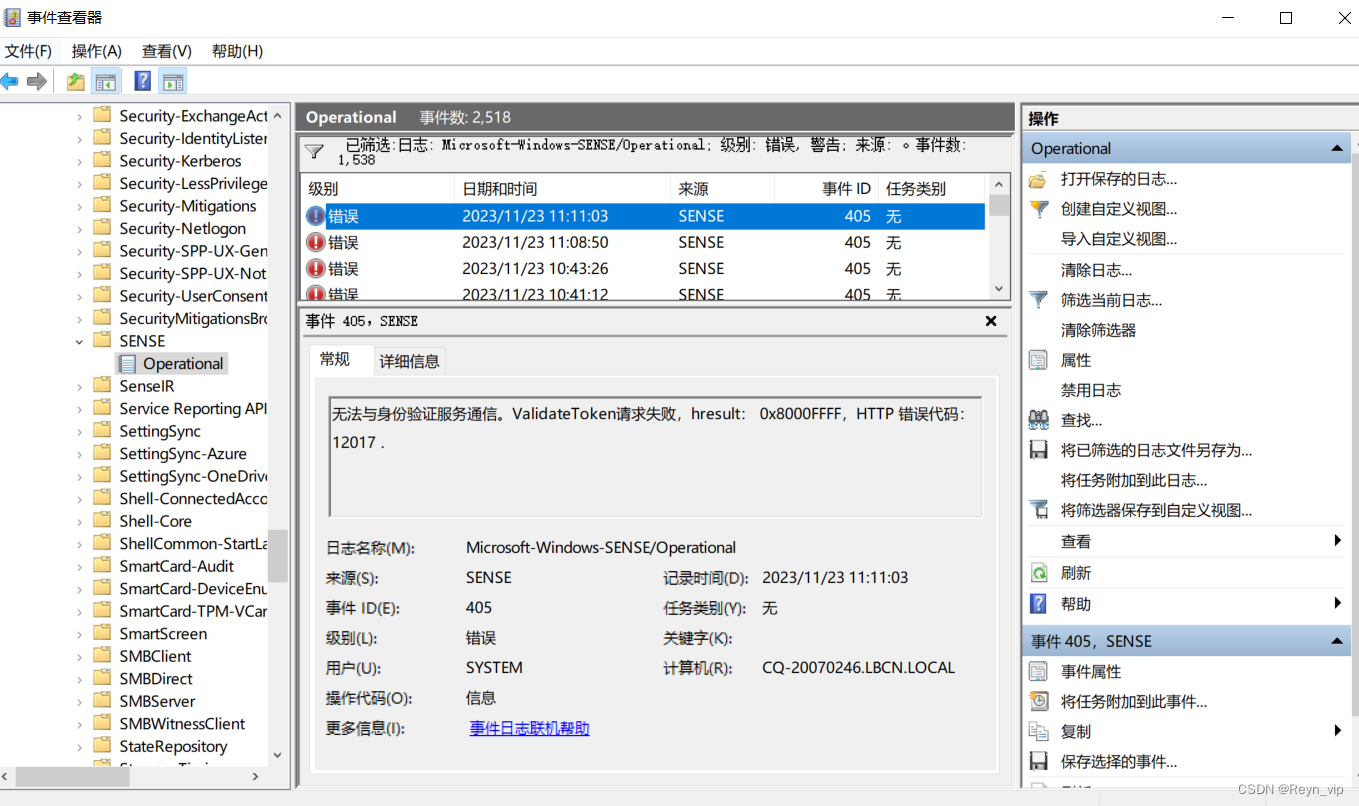Select the Security-Netlogon tree item
Image resolution: width=1359 pixels, height=806 pixels.
[x=182, y=228]
